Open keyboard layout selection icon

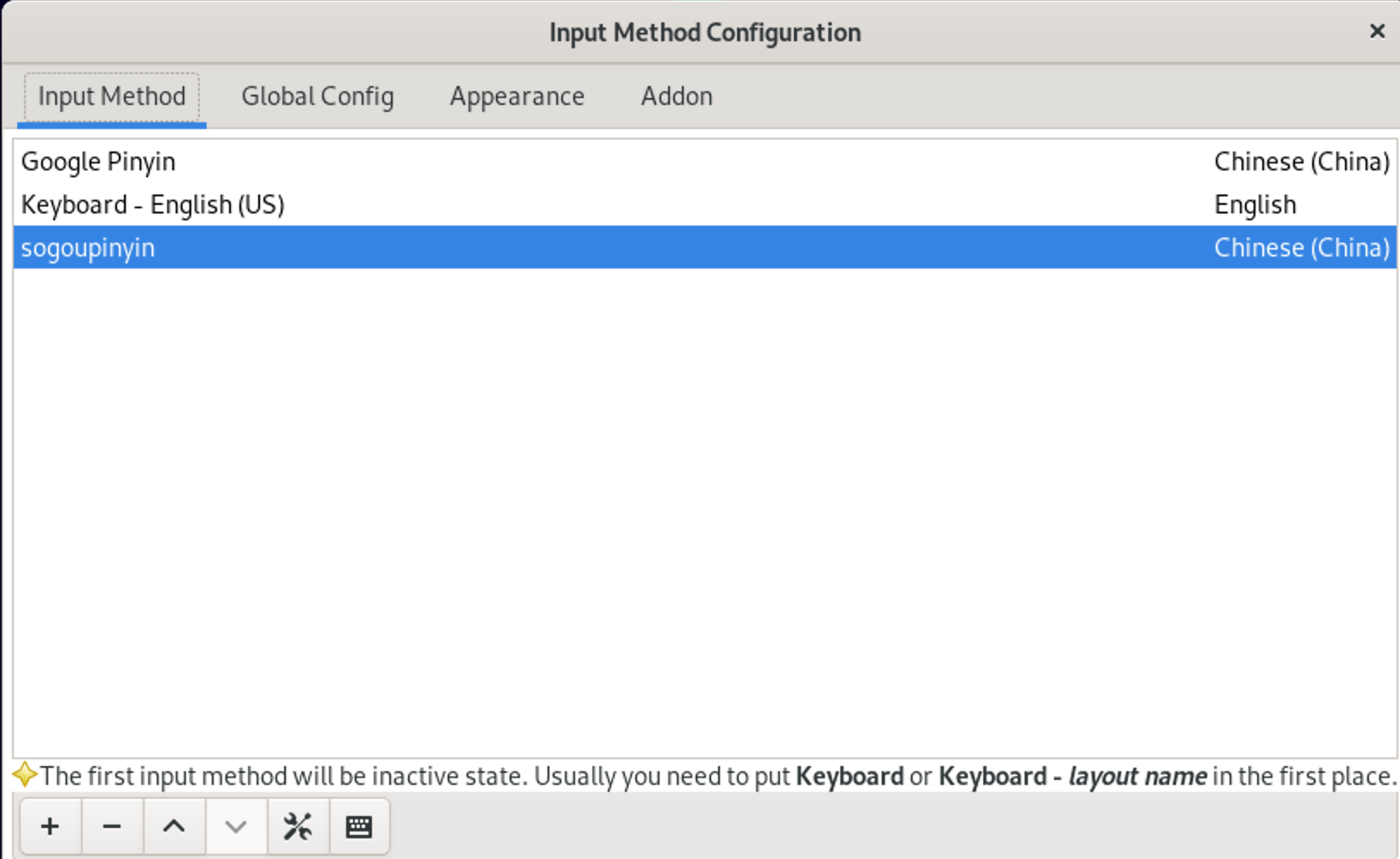[359, 826]
